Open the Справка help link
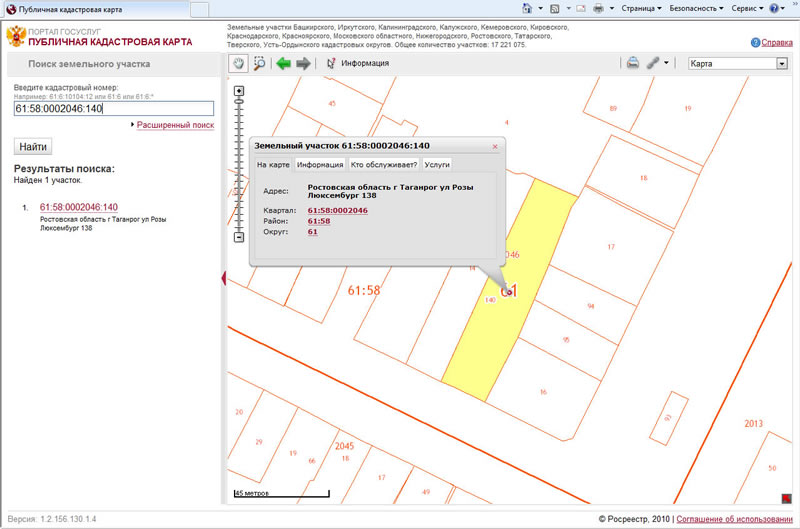This screenshot has height=529, width=800. coord(777,43)
